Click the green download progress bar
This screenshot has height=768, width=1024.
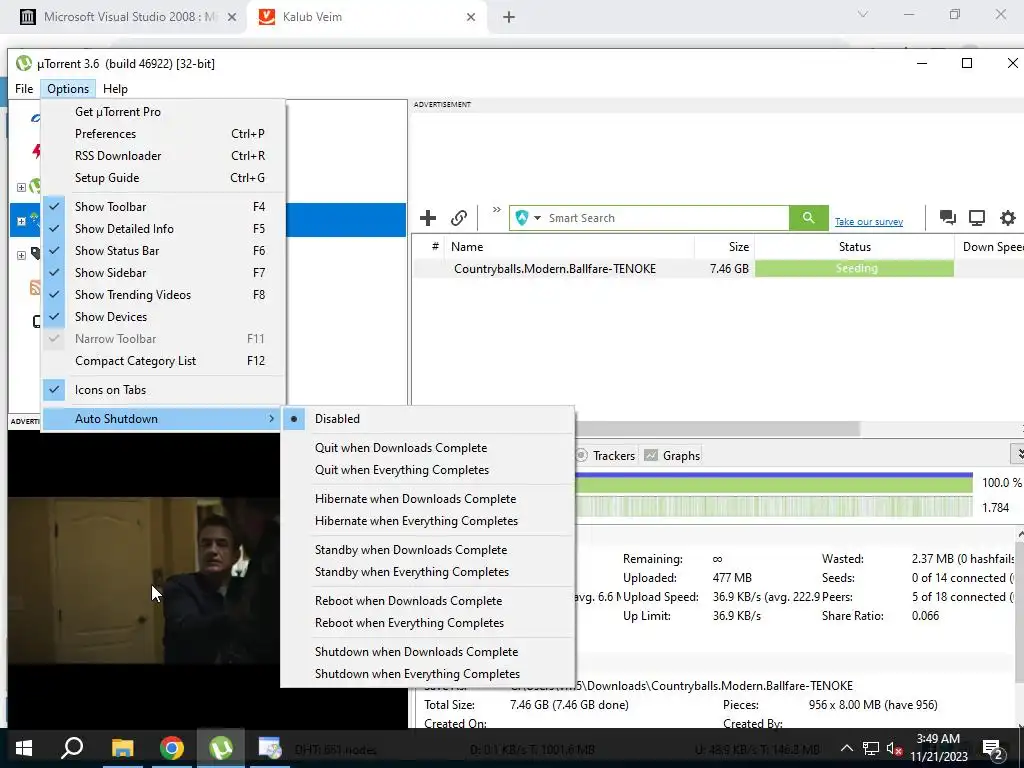(x=774, y=483)
